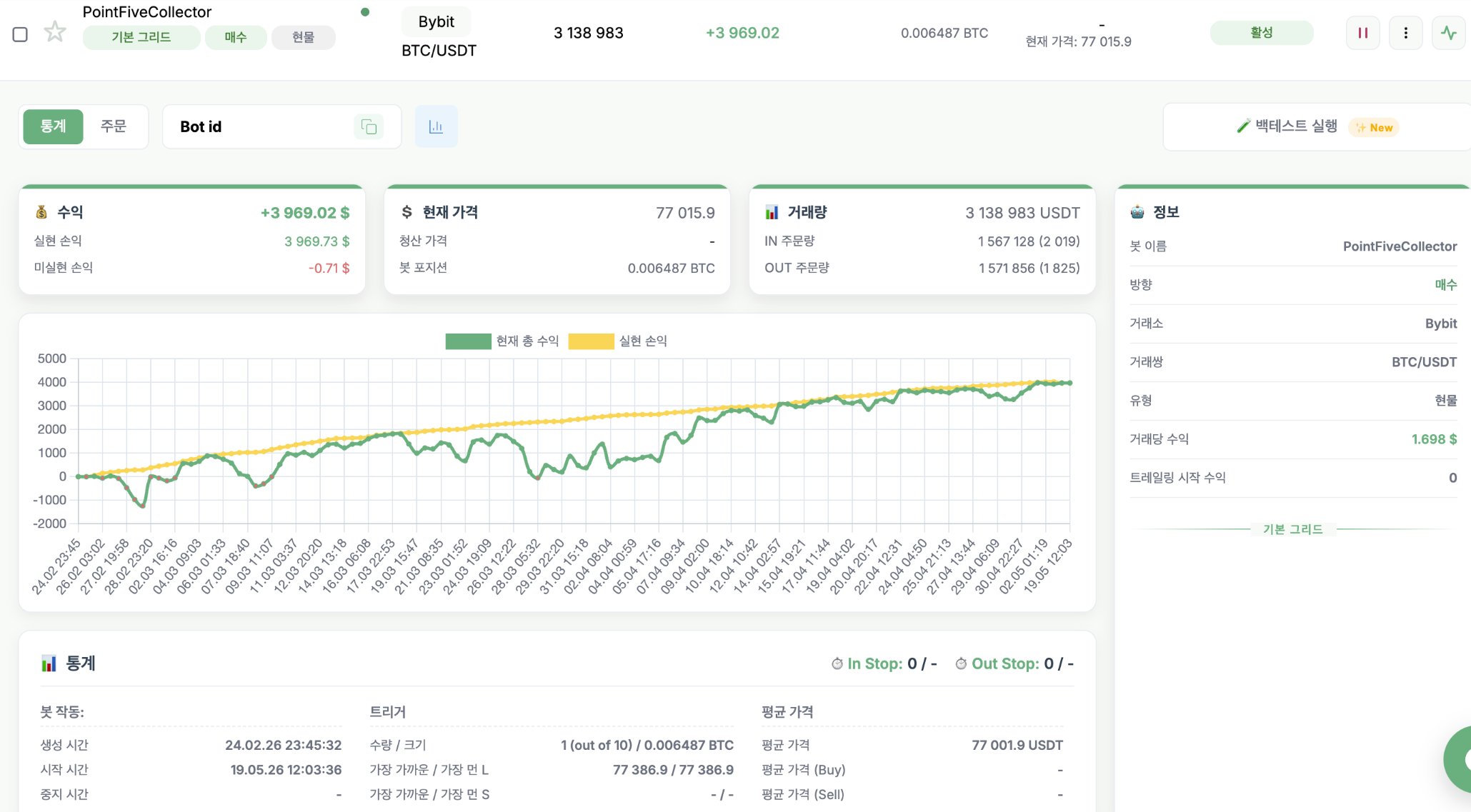Click the blue bar chart icon button

point(436,126)
